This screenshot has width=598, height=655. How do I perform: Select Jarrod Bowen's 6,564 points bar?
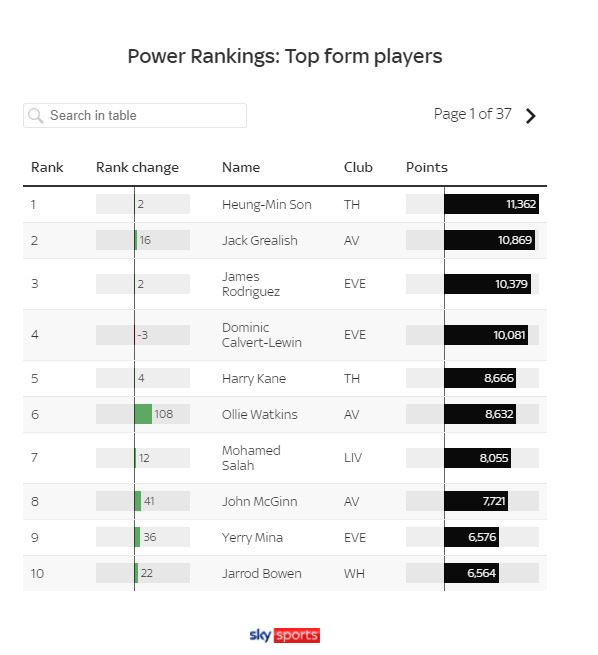tap(472, 573)
